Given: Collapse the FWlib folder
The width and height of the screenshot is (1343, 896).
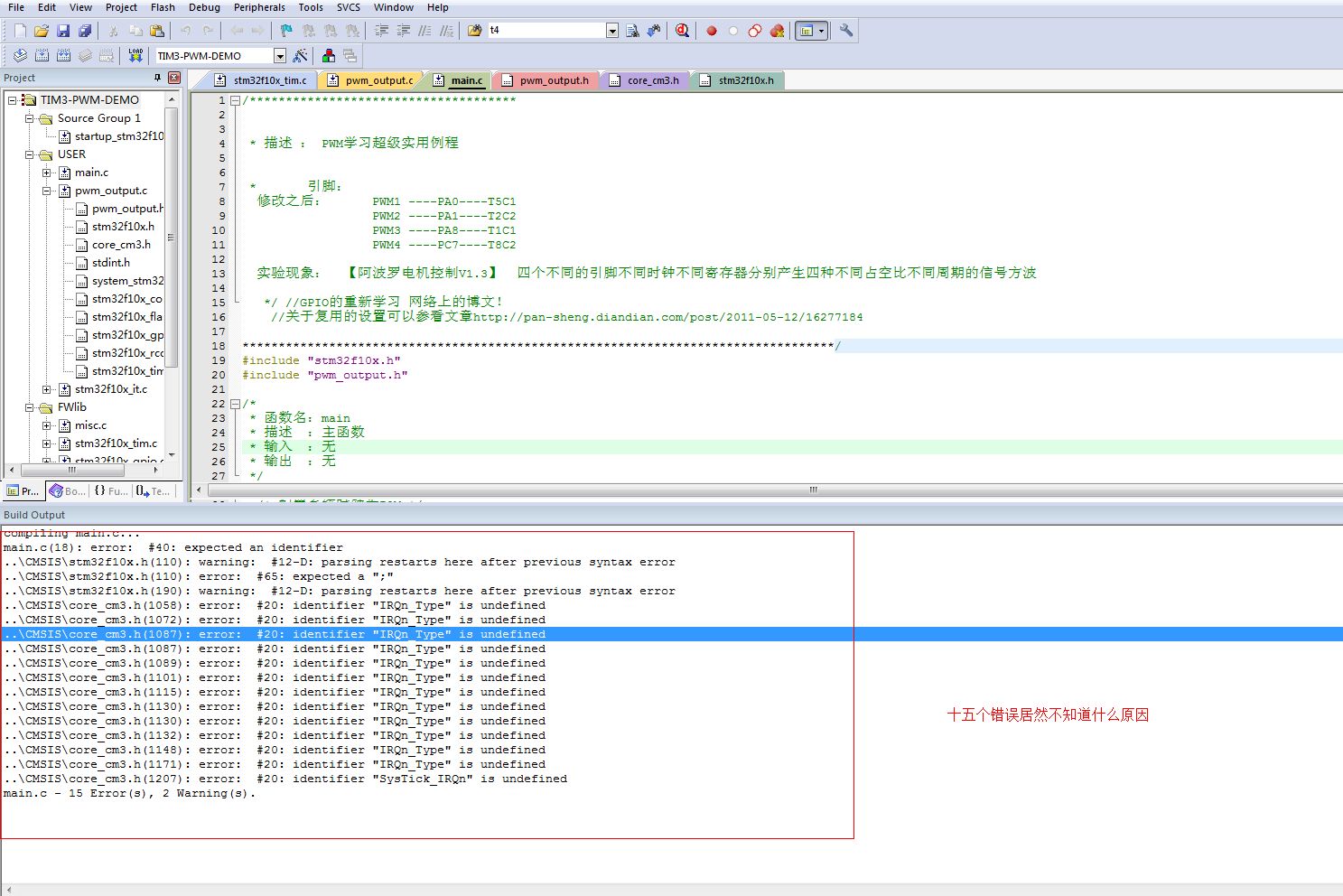Looking at the screenshot, I should (x=30, y=407).
